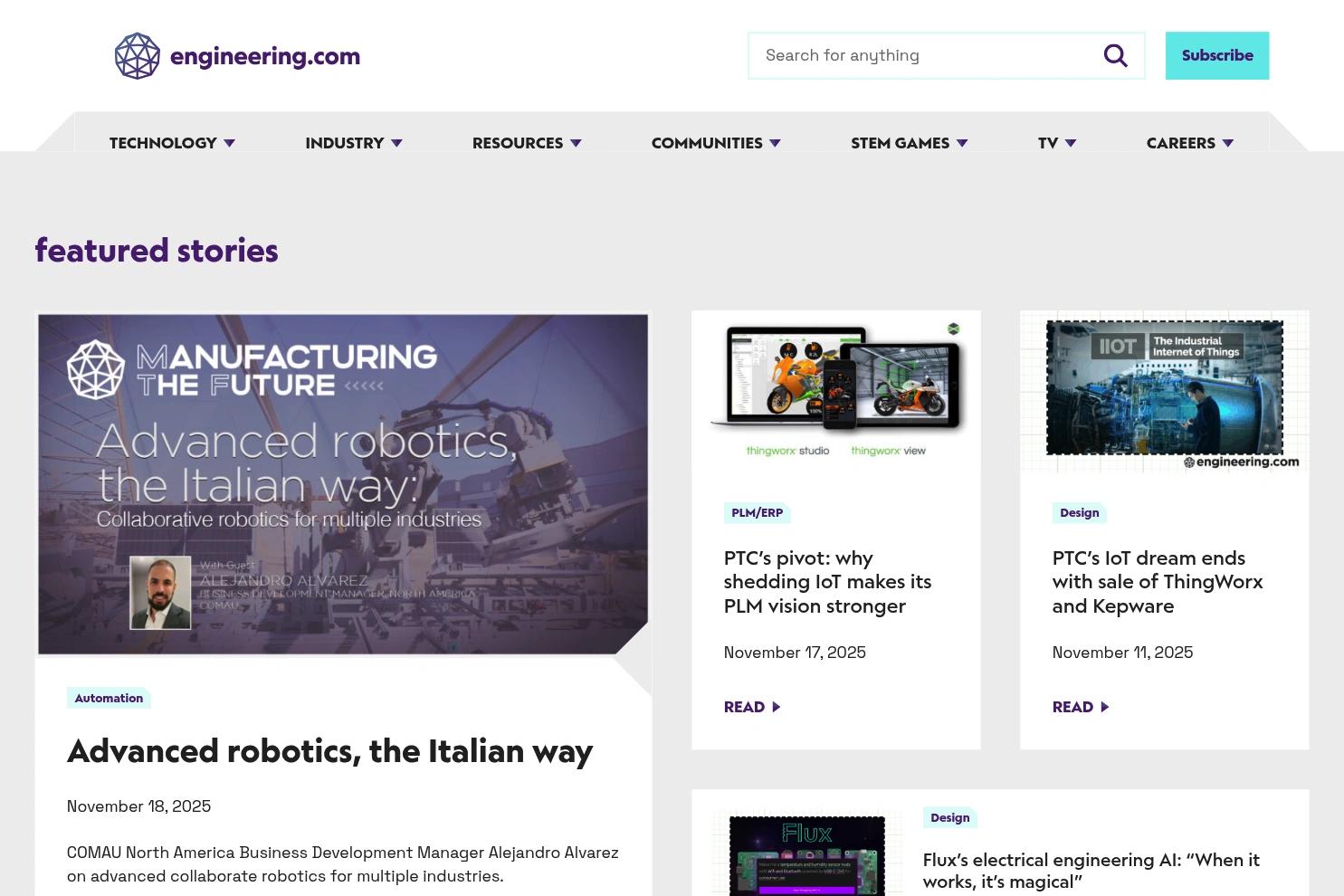Expand the Resources menu arrow
This screenshot has height=896, width=1344.
[576, 143]
